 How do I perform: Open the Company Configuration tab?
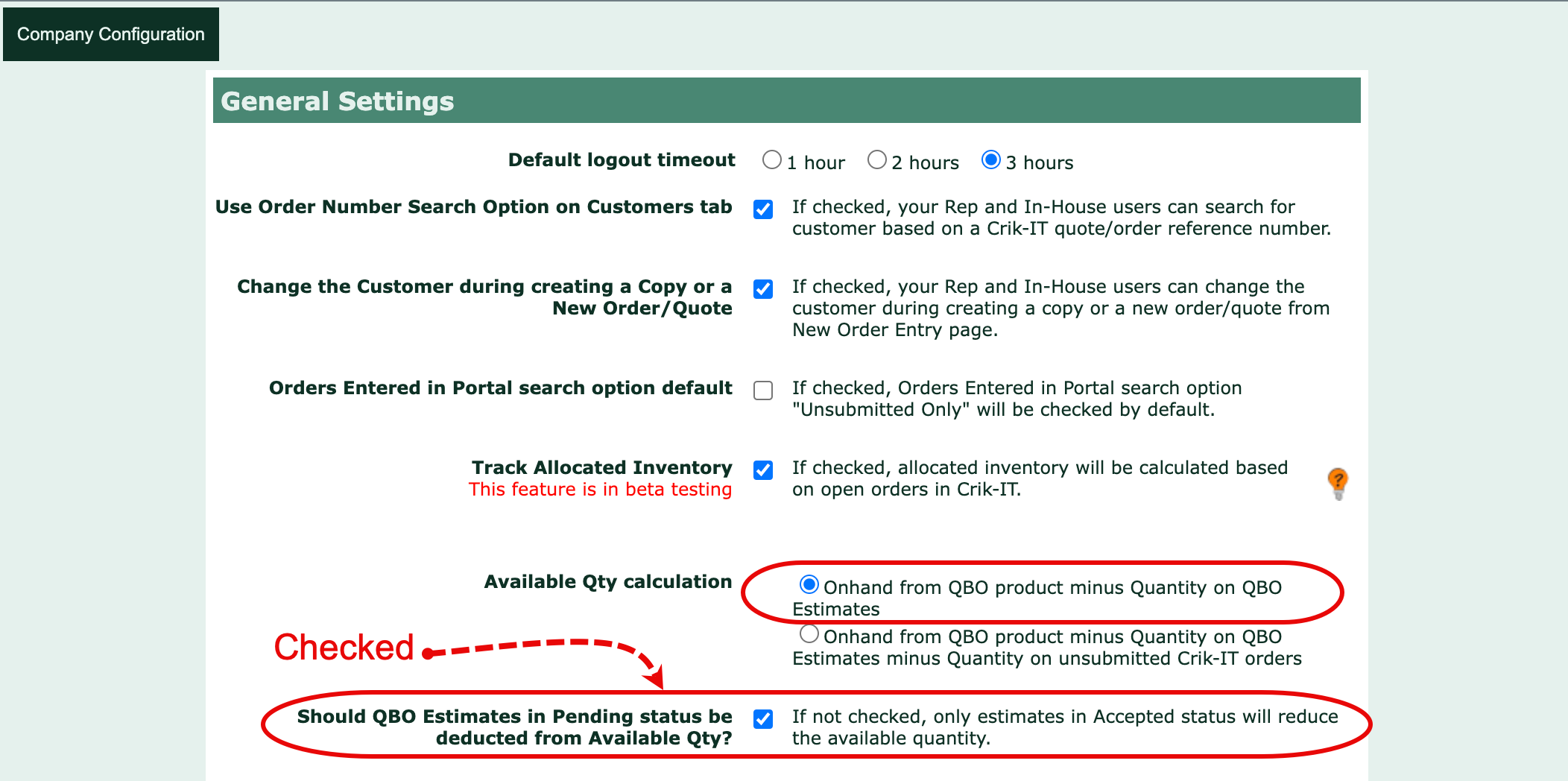pos(111,34)
